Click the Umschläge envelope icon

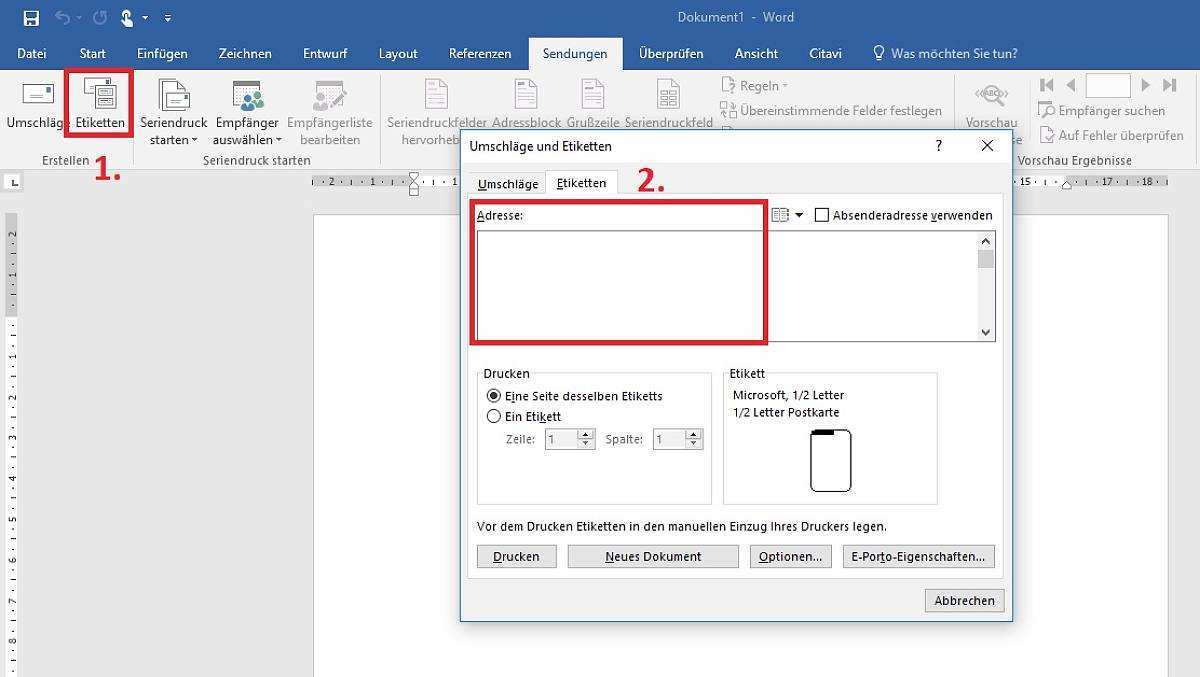tap(37, 96)
